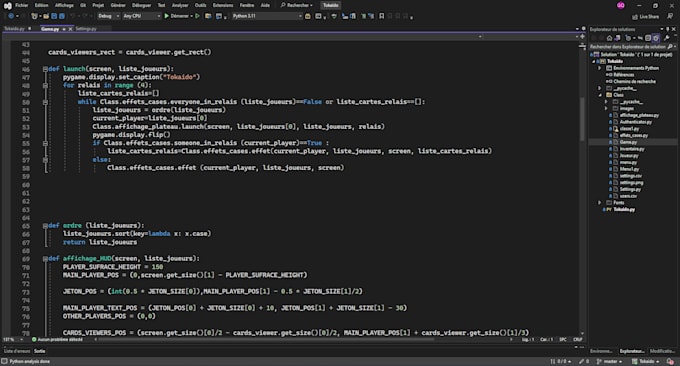
Task: Open the Git menu
Action: [x=83, y=5]
